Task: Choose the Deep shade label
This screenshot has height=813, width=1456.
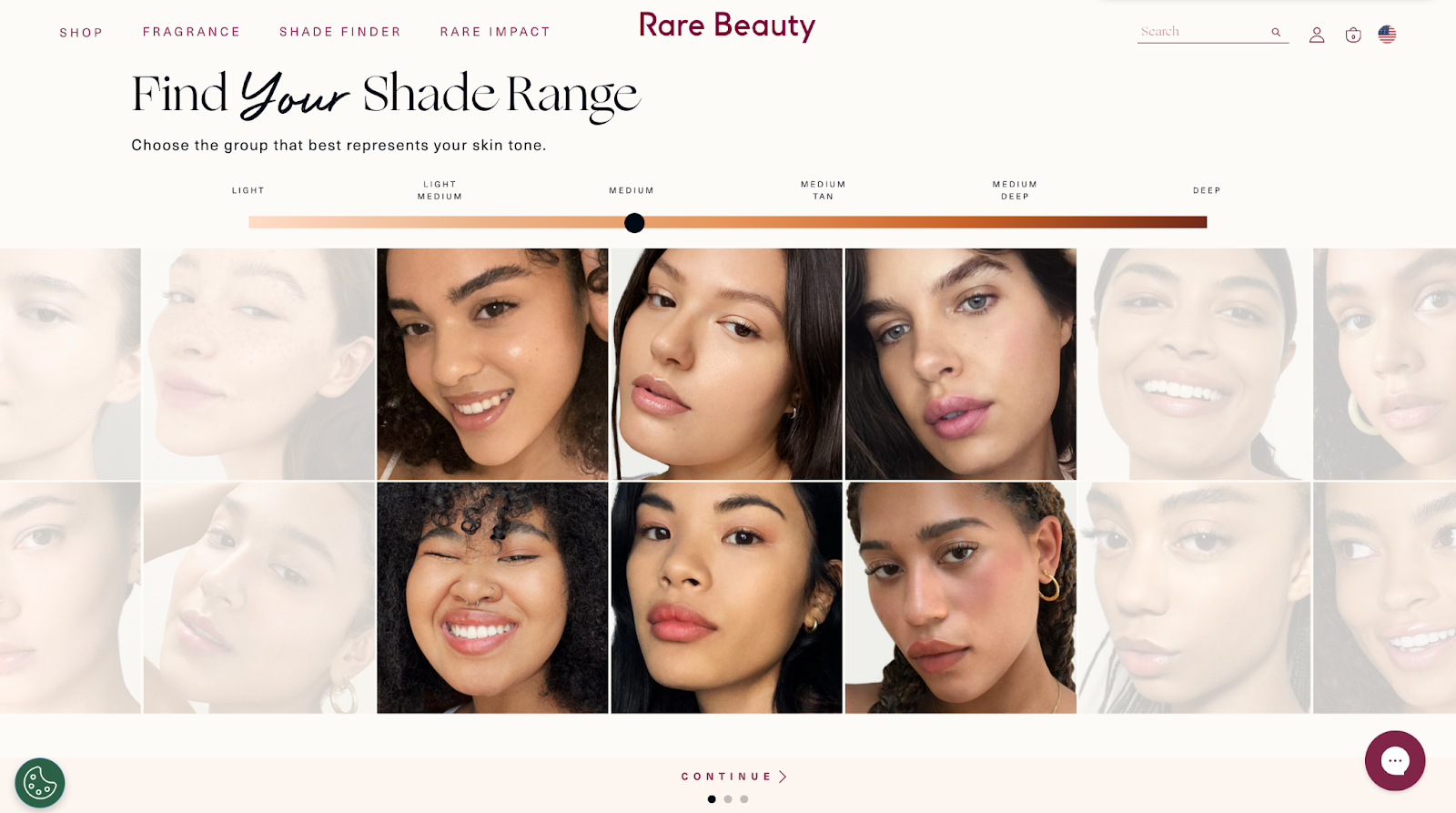Action: pyautogui.click(x=1207, y=190)
